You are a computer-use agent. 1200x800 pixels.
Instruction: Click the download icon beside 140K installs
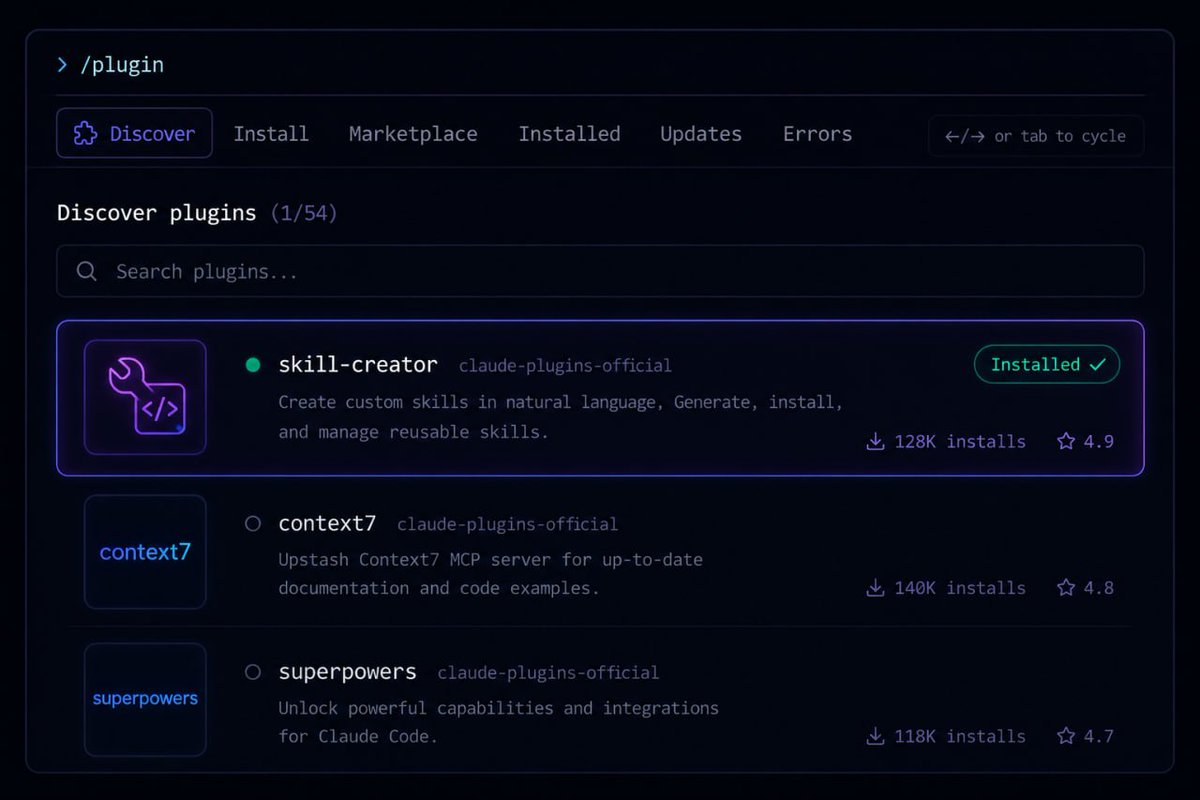pos(875,588)
